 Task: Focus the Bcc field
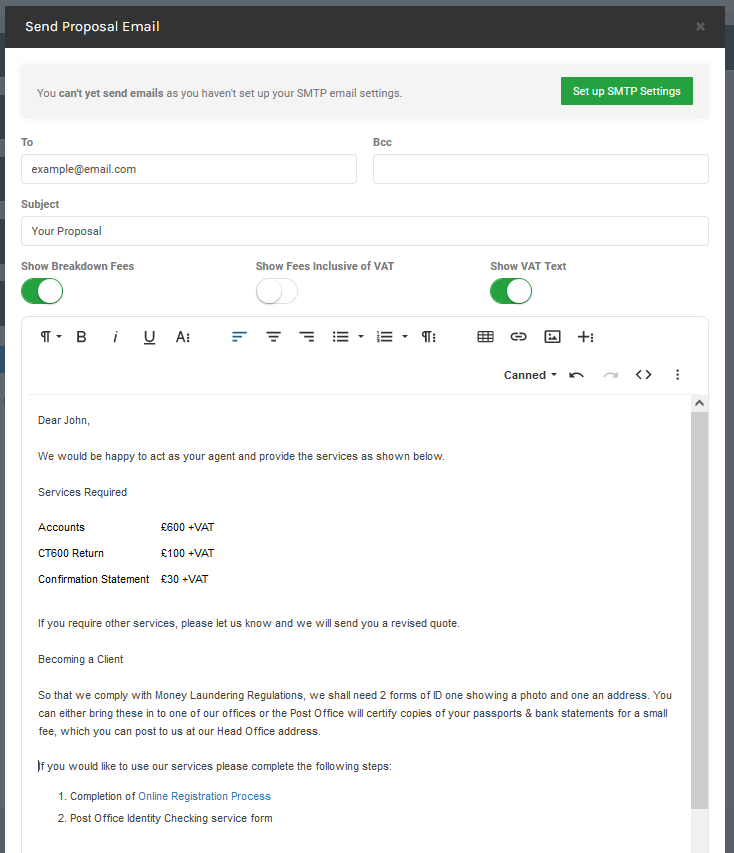(x=541, y=169)
